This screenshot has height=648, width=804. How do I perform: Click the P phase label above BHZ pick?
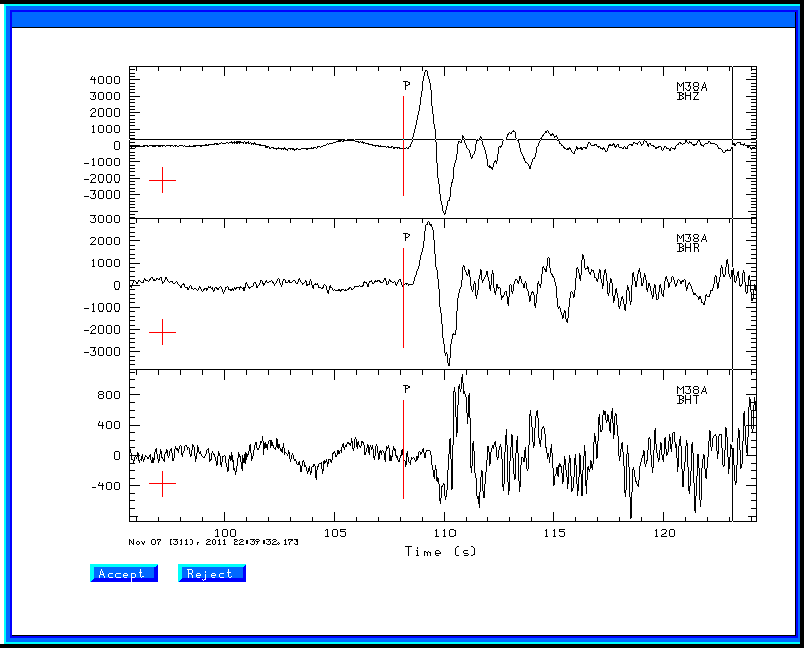tap(407, 86)
